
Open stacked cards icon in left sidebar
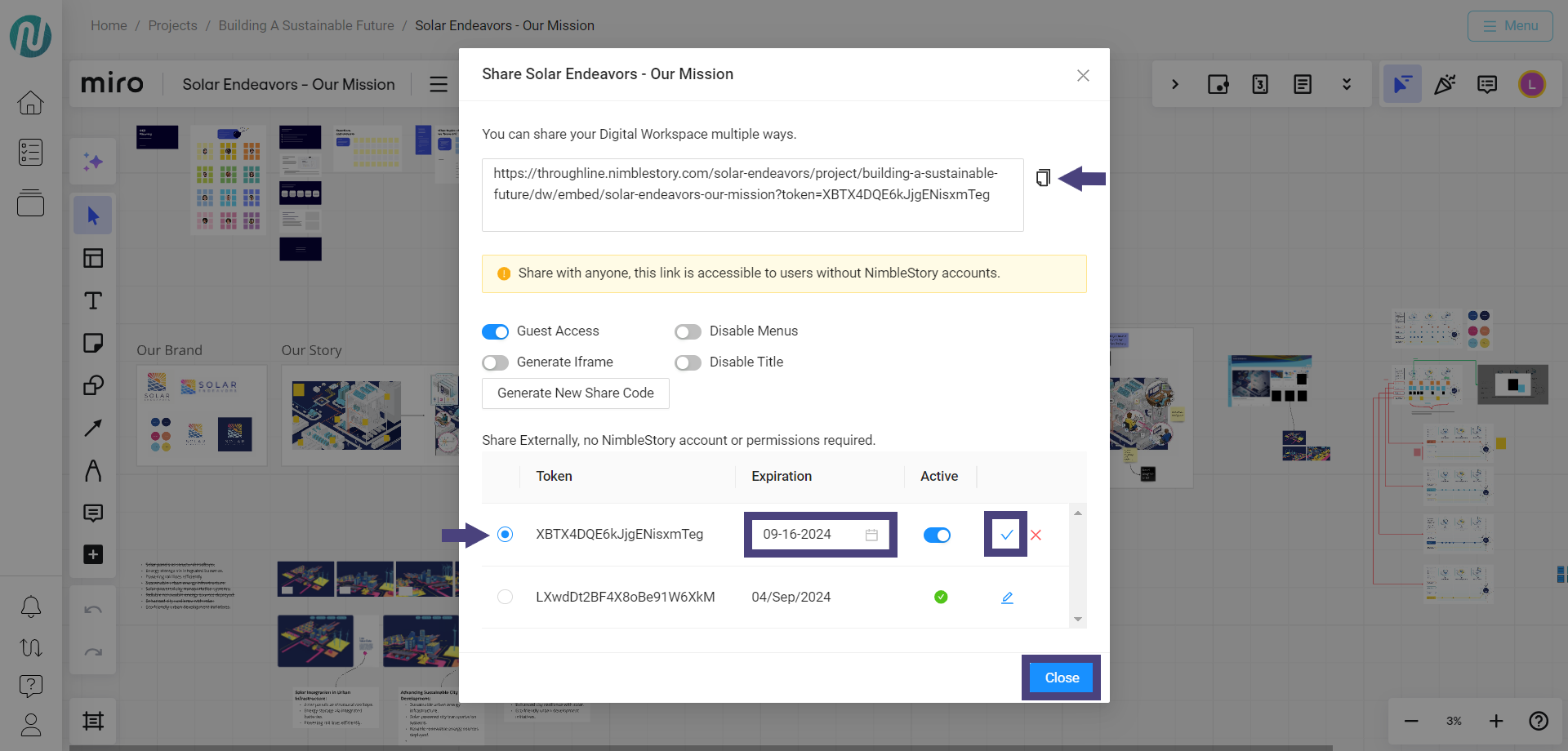[x=31, y=202]
